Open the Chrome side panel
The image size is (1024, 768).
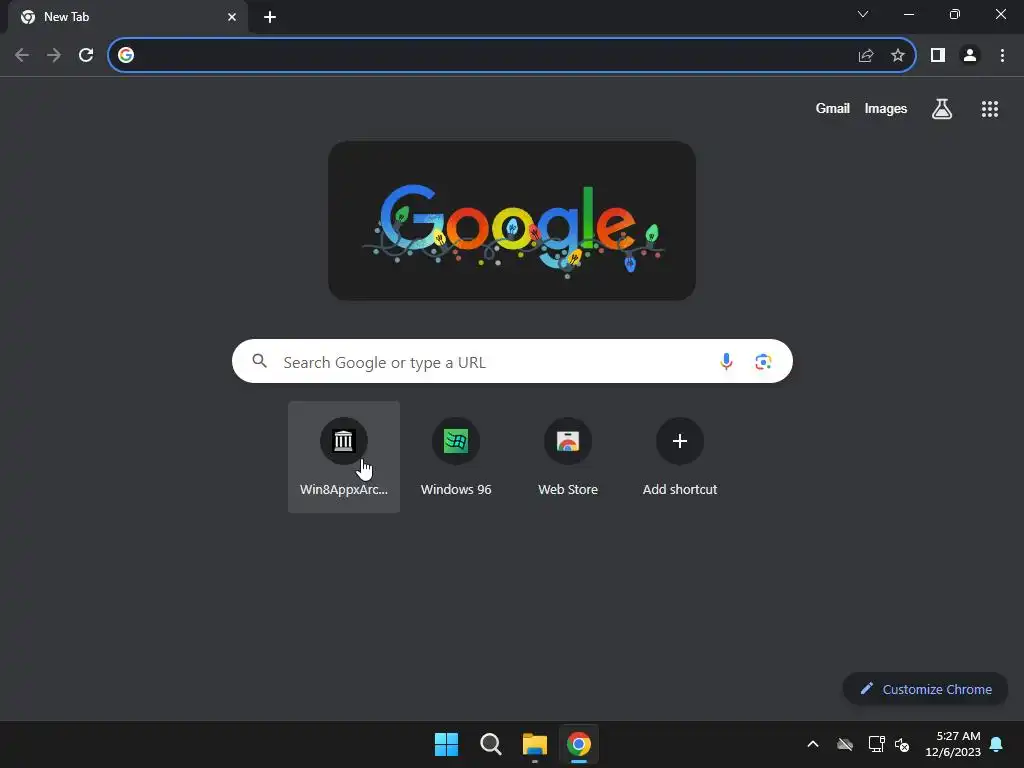938,56
